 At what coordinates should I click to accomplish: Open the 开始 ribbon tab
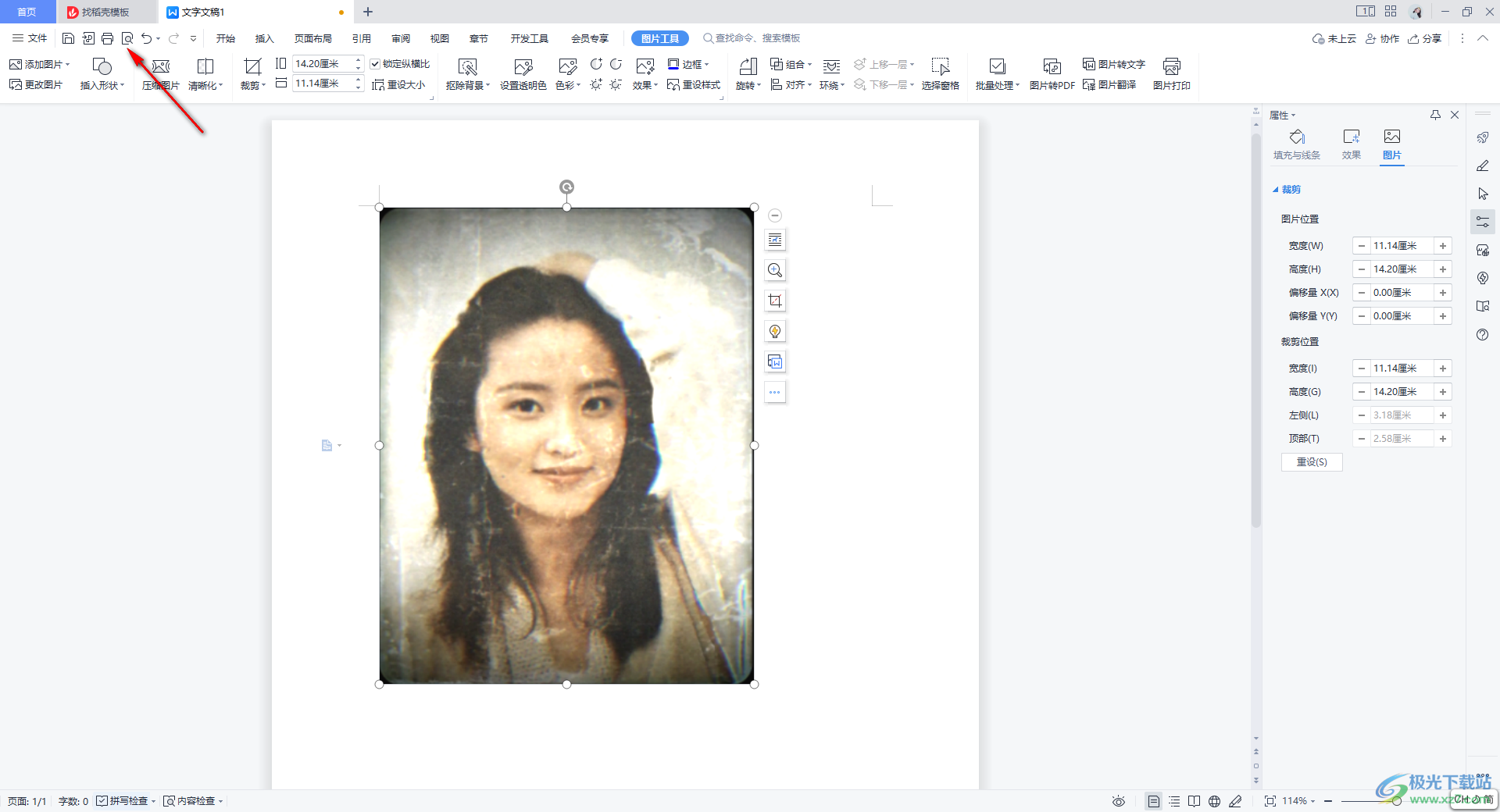pos(226,38)
